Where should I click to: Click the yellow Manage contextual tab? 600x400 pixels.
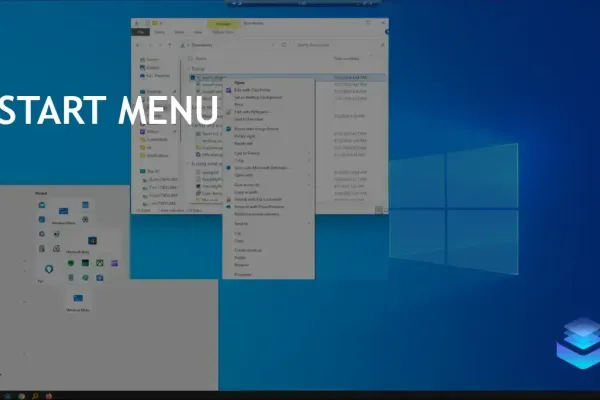(x=223, y=24)
